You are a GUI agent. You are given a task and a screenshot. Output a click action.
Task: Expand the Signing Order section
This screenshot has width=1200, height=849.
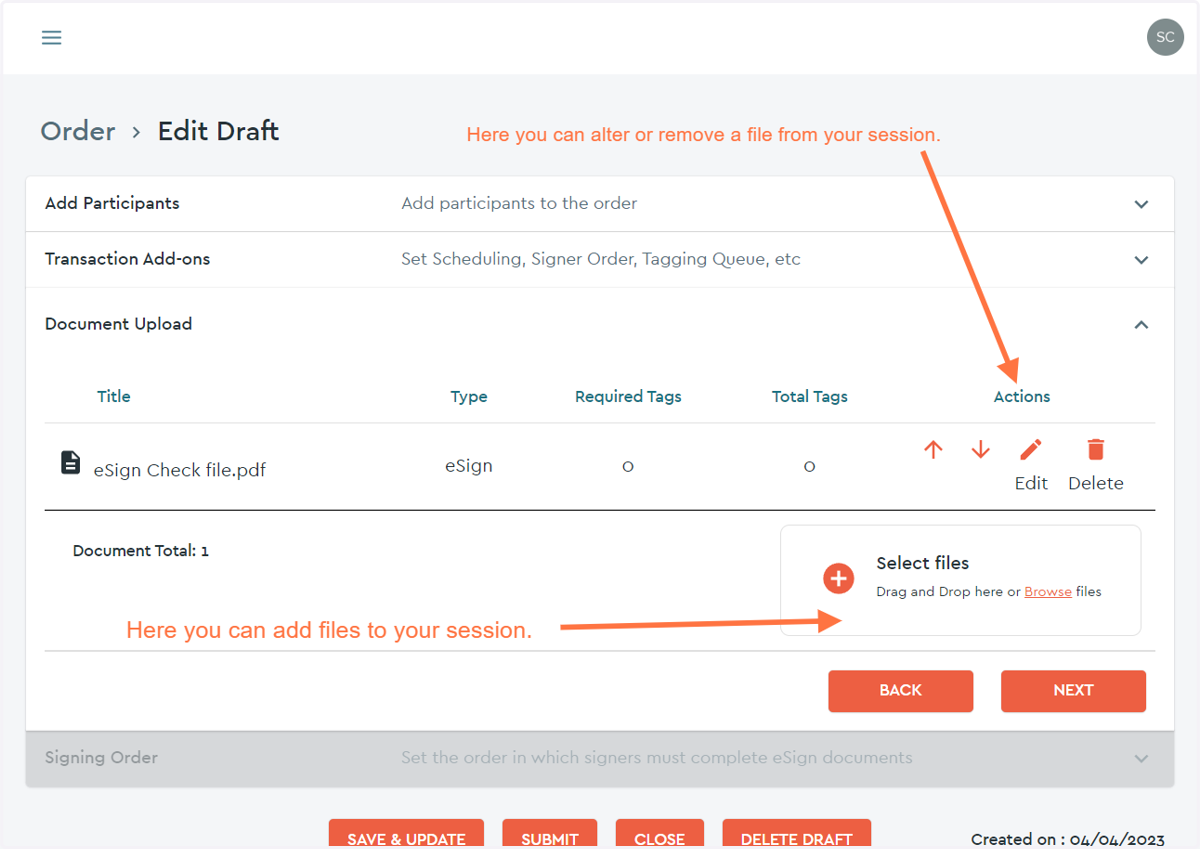(1141, 759)
